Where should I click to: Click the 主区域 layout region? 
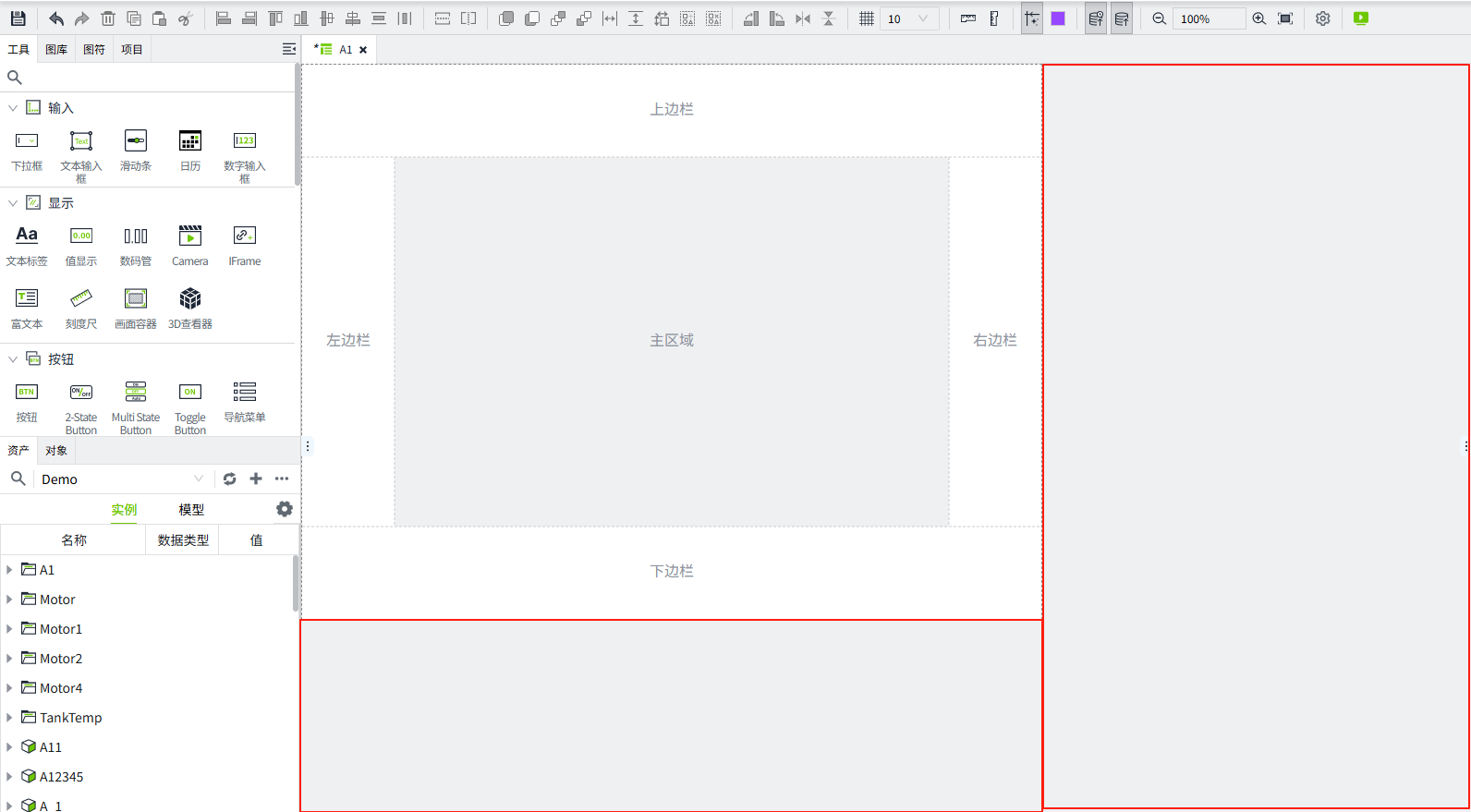coord(672,341)
